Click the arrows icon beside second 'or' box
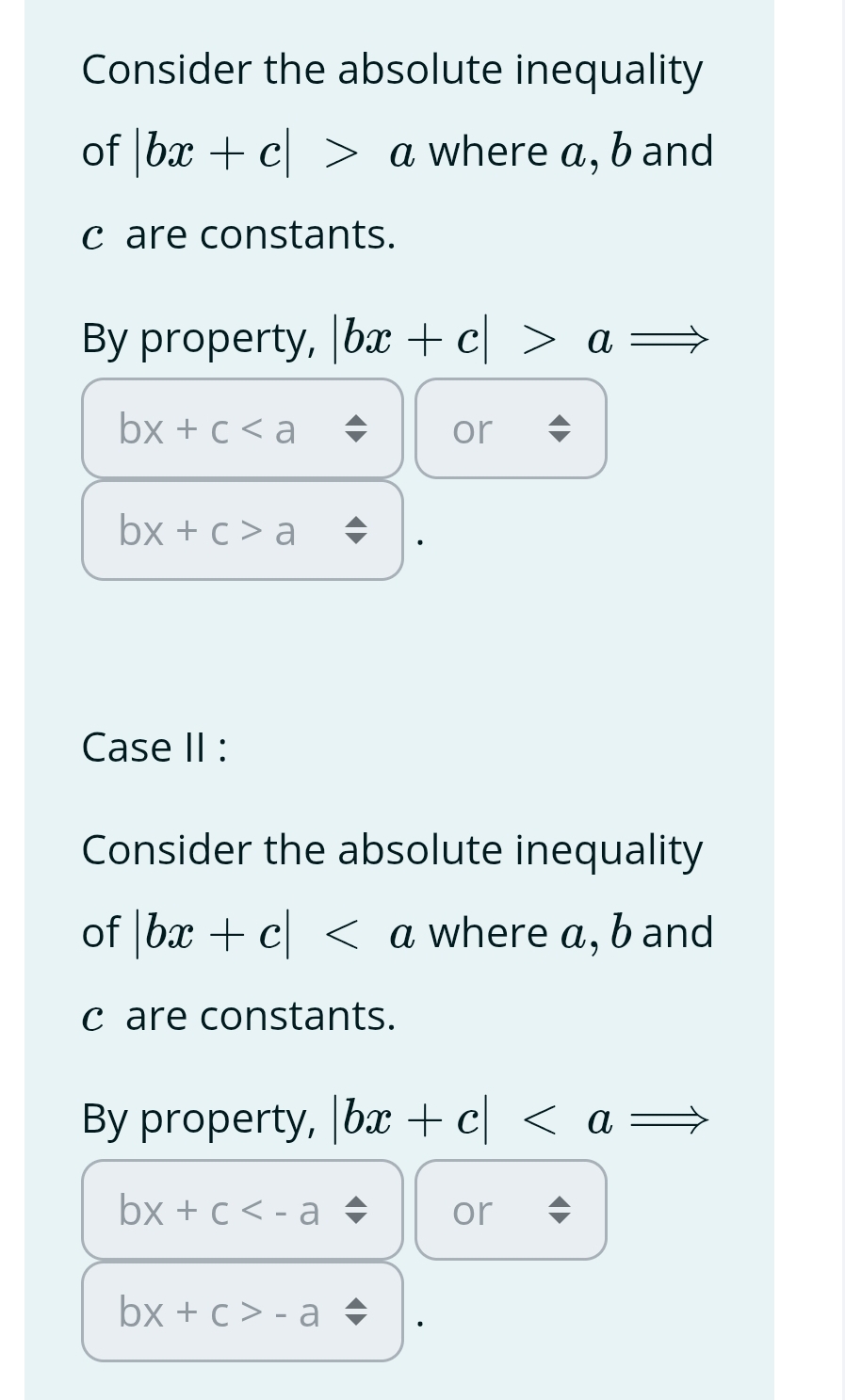The width and height of the screenshot is (845, 1400). (560, 1210)
